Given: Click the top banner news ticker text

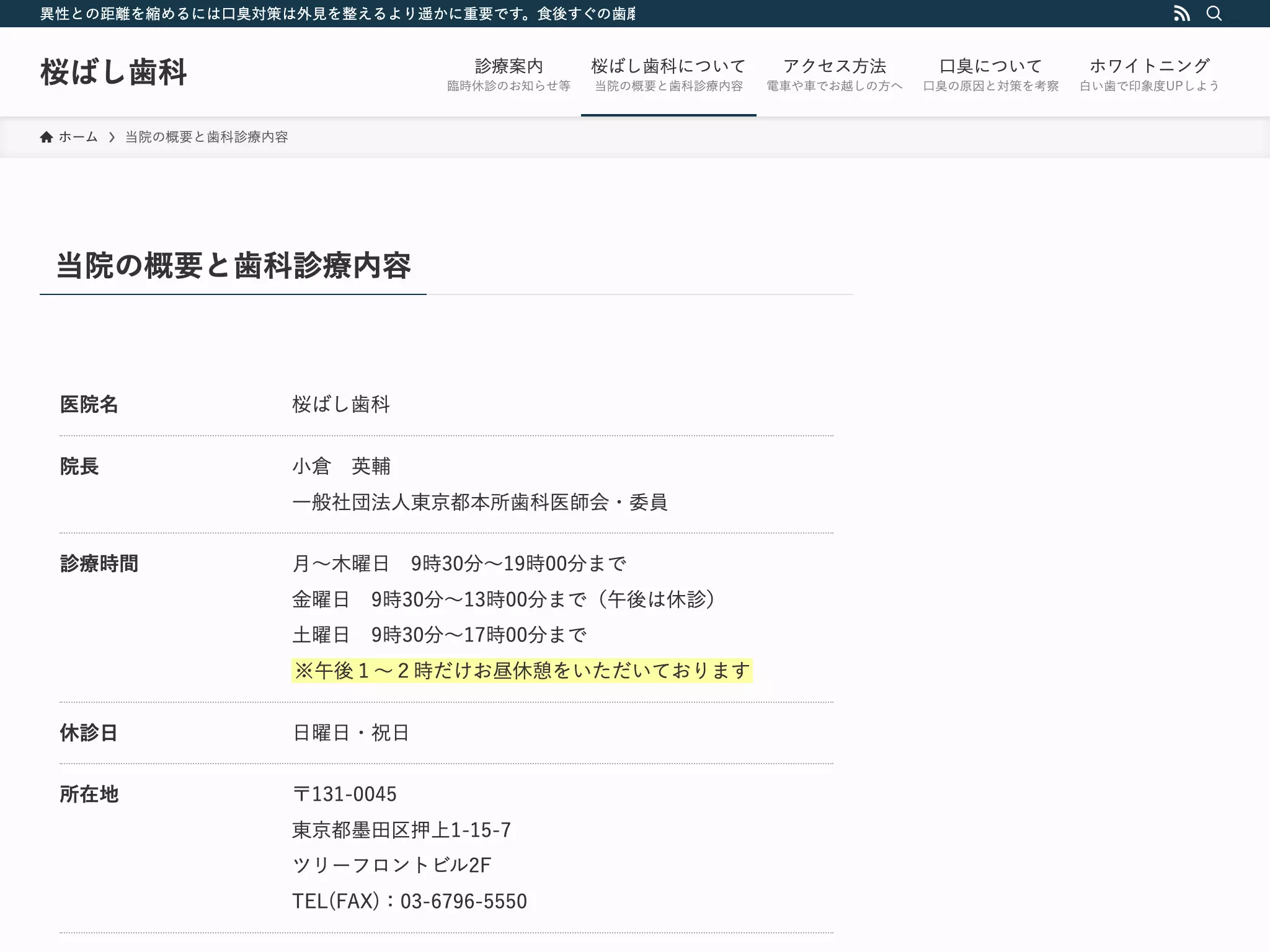Looking at the screenshot, I should click(x=338, y=14).
